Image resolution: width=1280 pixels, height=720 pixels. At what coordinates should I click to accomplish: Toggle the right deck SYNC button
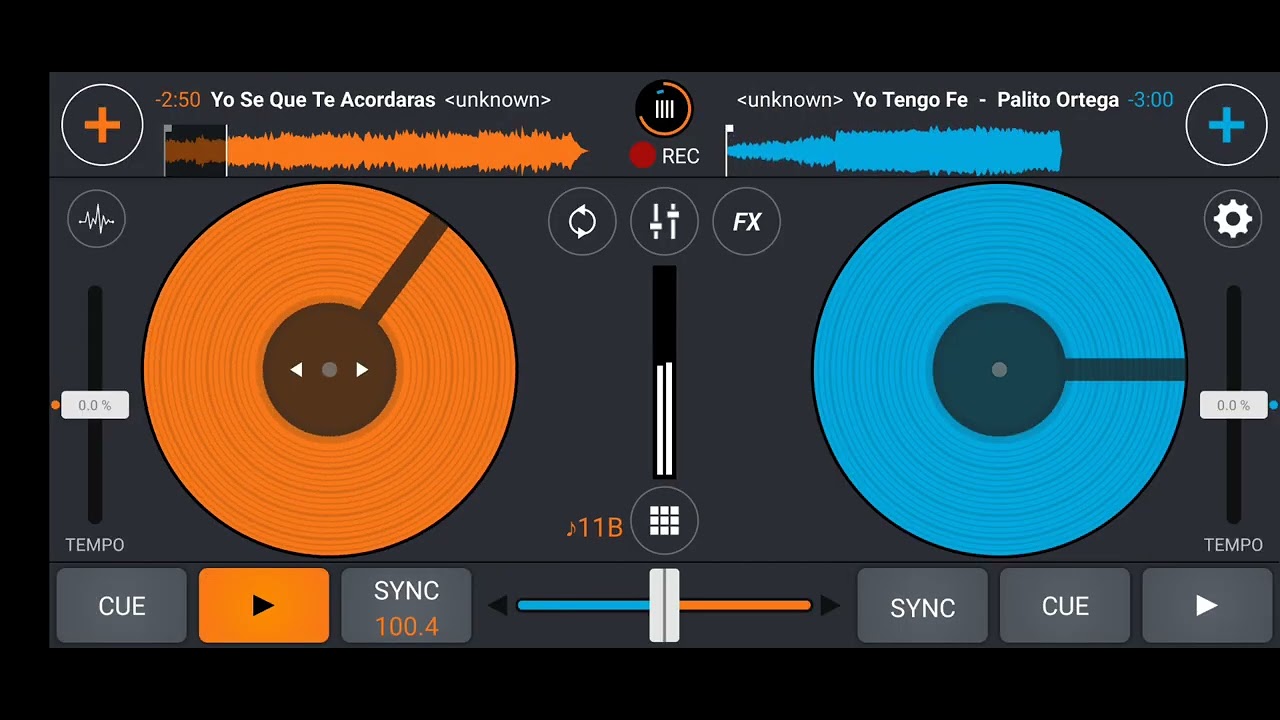pyautogui.click(x=922, y=605)
